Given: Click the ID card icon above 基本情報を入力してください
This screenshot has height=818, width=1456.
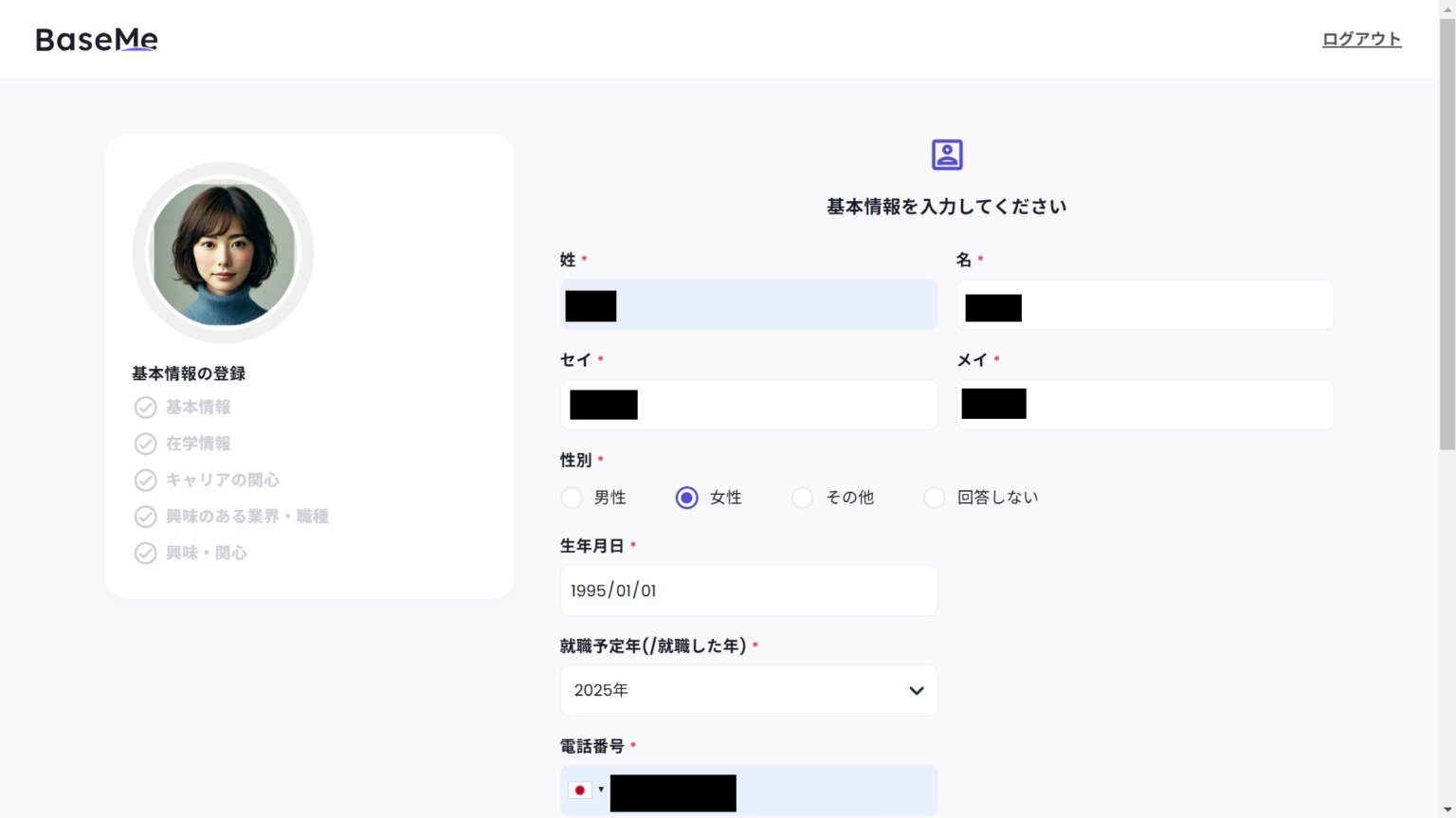Looking at the screenshot, I should [946, 154].
